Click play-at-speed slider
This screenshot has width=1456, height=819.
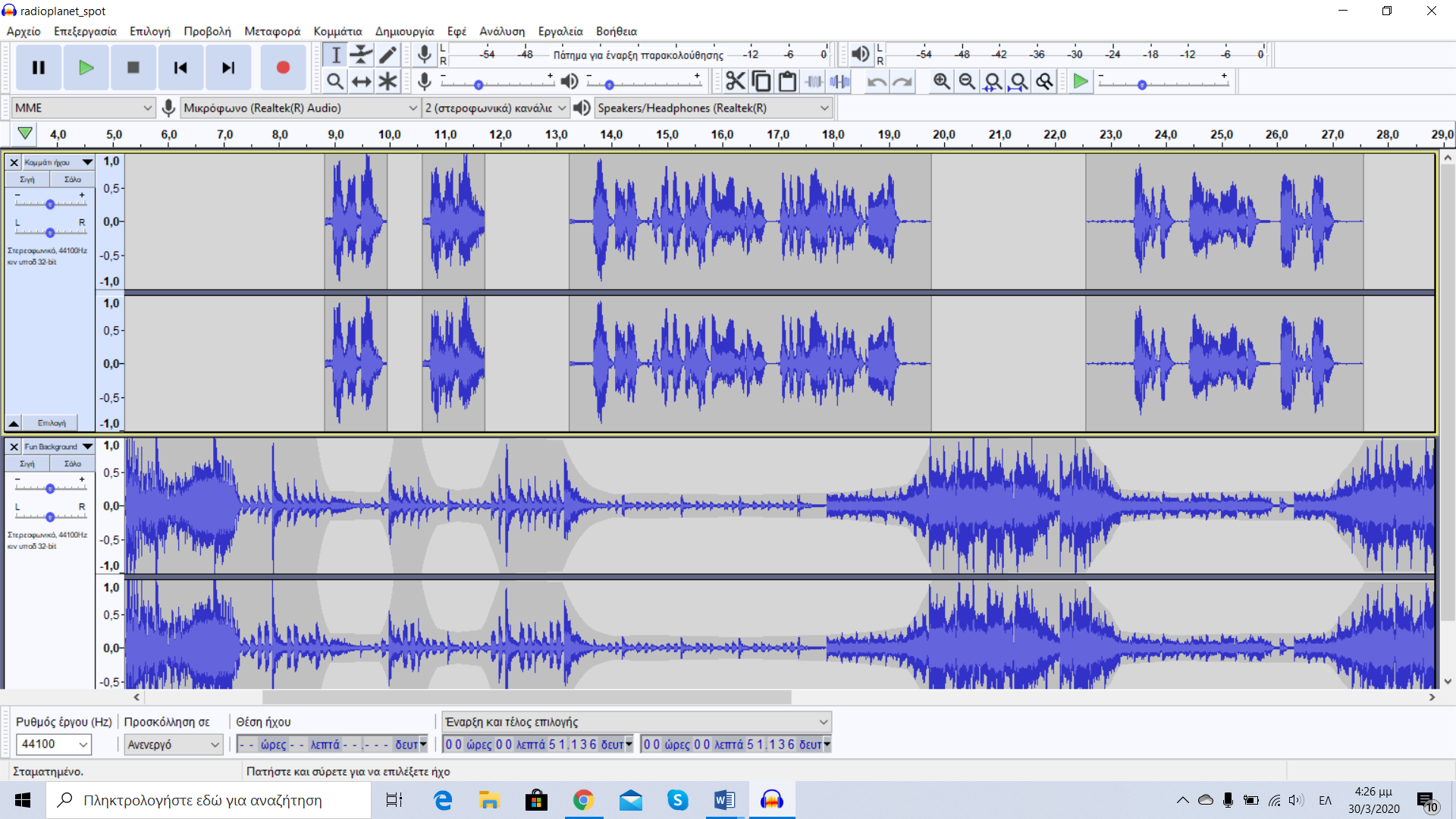pyautogui.click(x=1163, y=83)
